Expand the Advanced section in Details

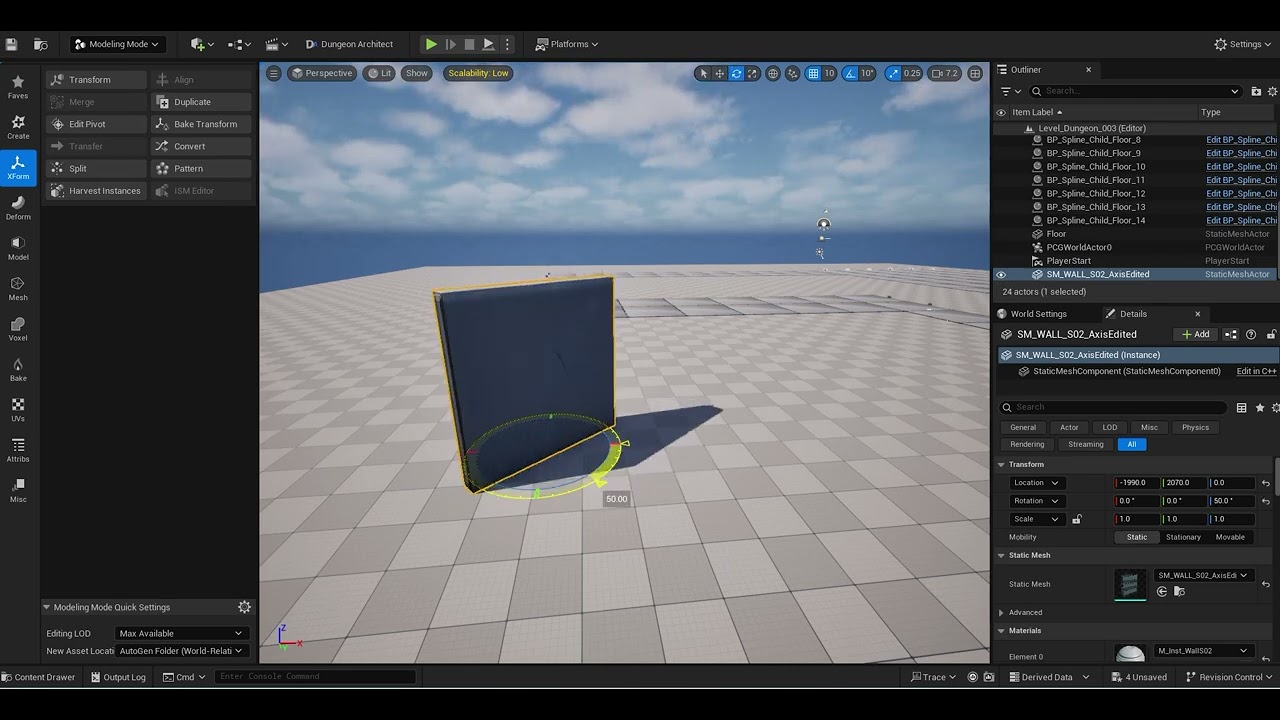(x=1001, y=612)
